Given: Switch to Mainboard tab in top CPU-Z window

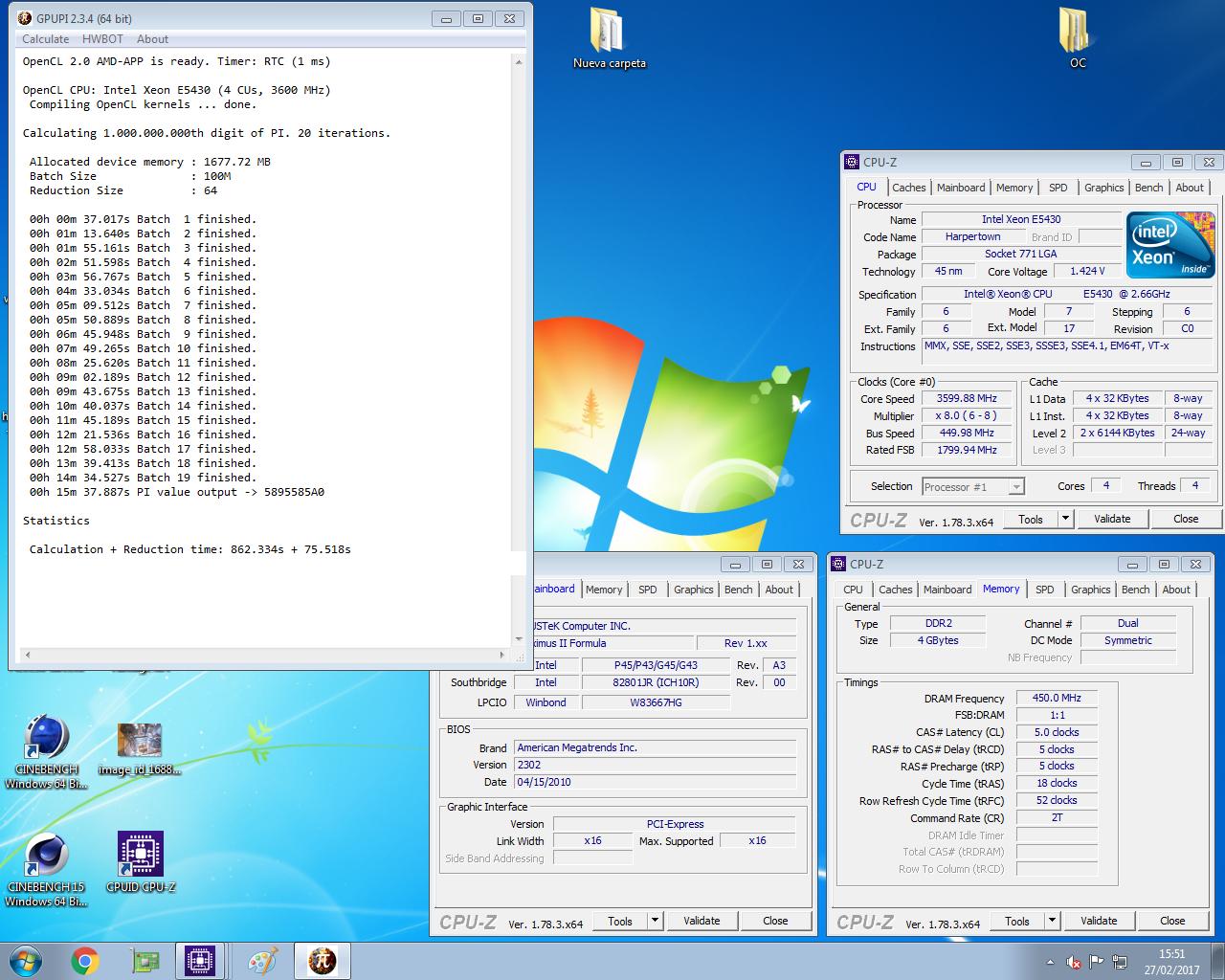Looking at the screenshot, I should (x=961, y=188).
